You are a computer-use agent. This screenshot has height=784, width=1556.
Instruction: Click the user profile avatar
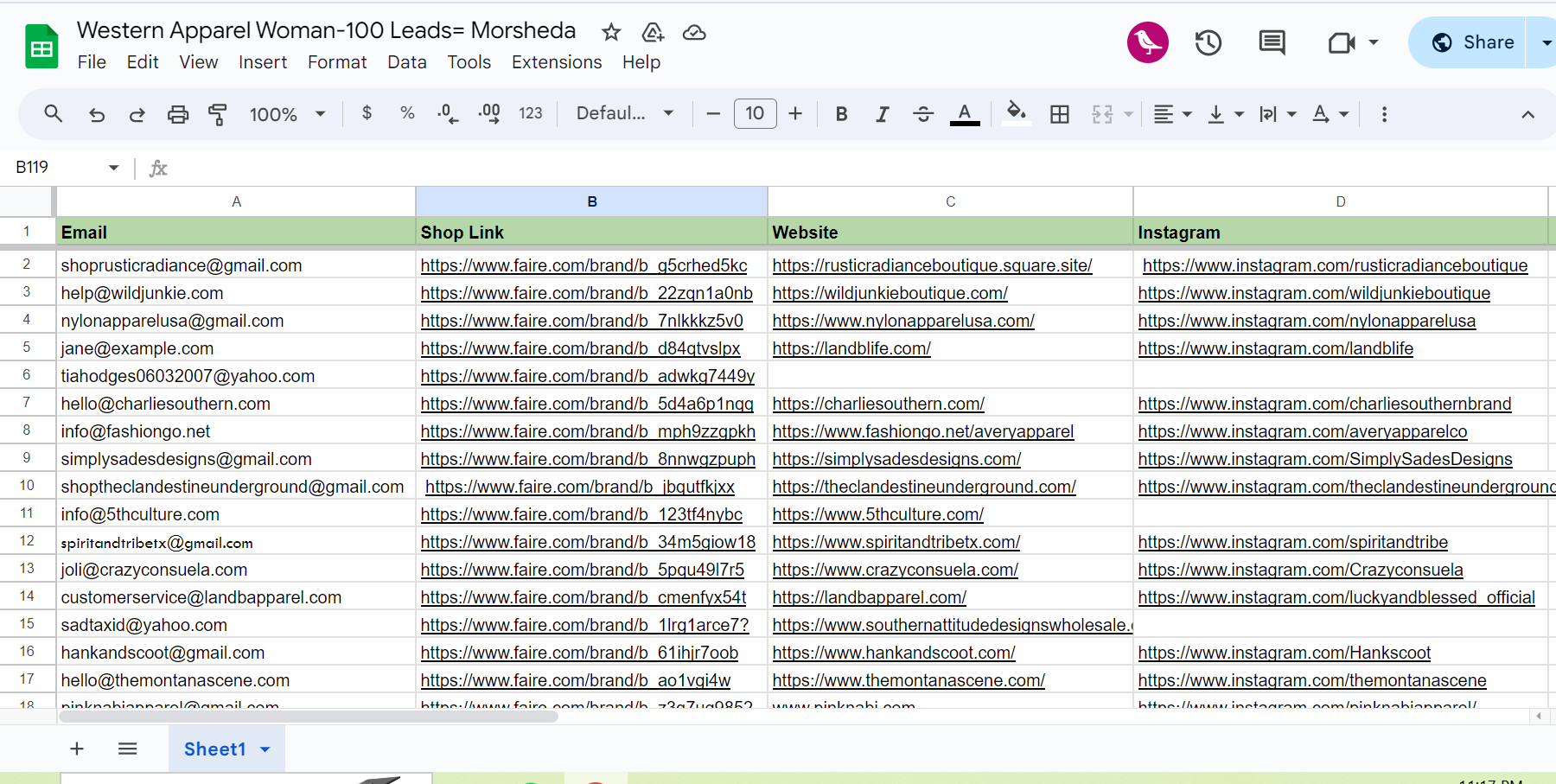pos(1148,42)
